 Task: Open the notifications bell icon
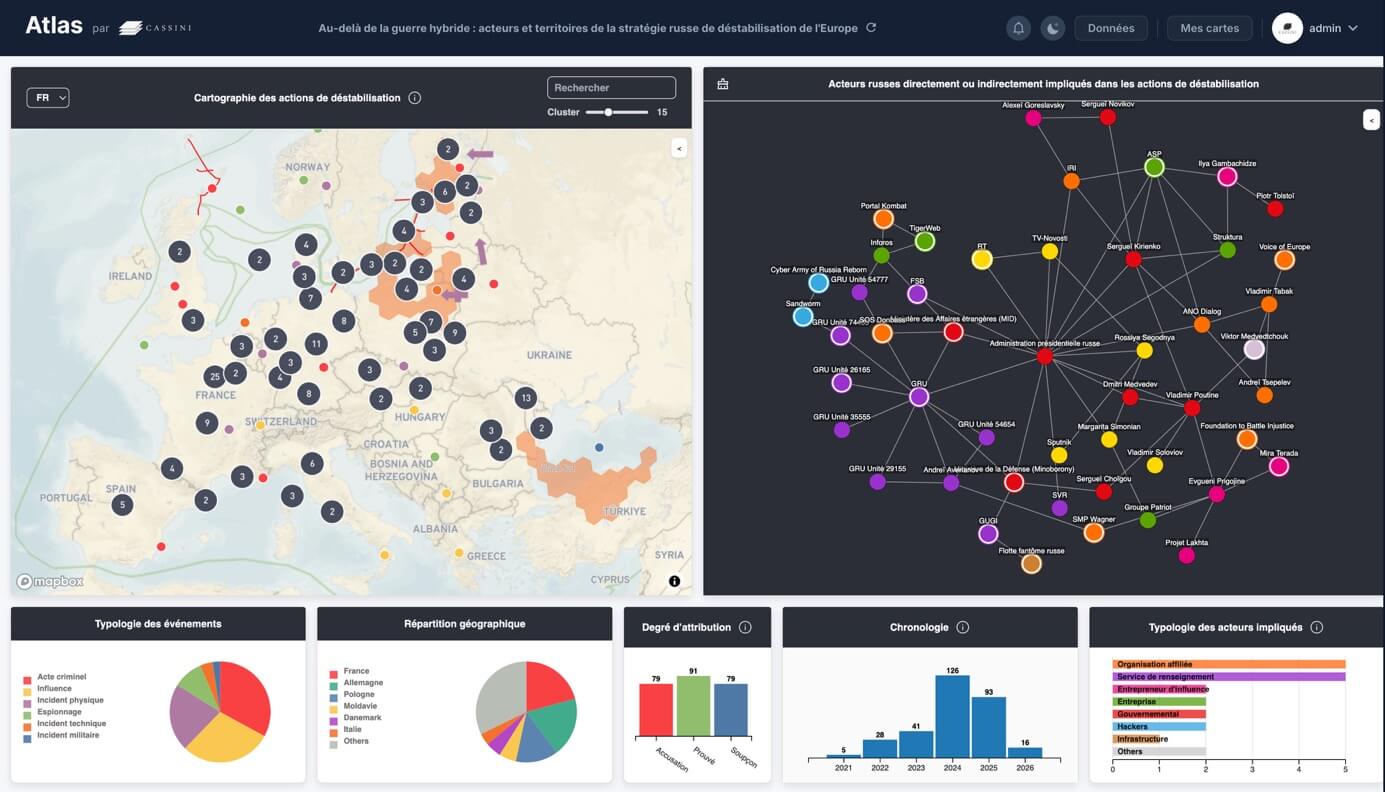click(1018, 28)
